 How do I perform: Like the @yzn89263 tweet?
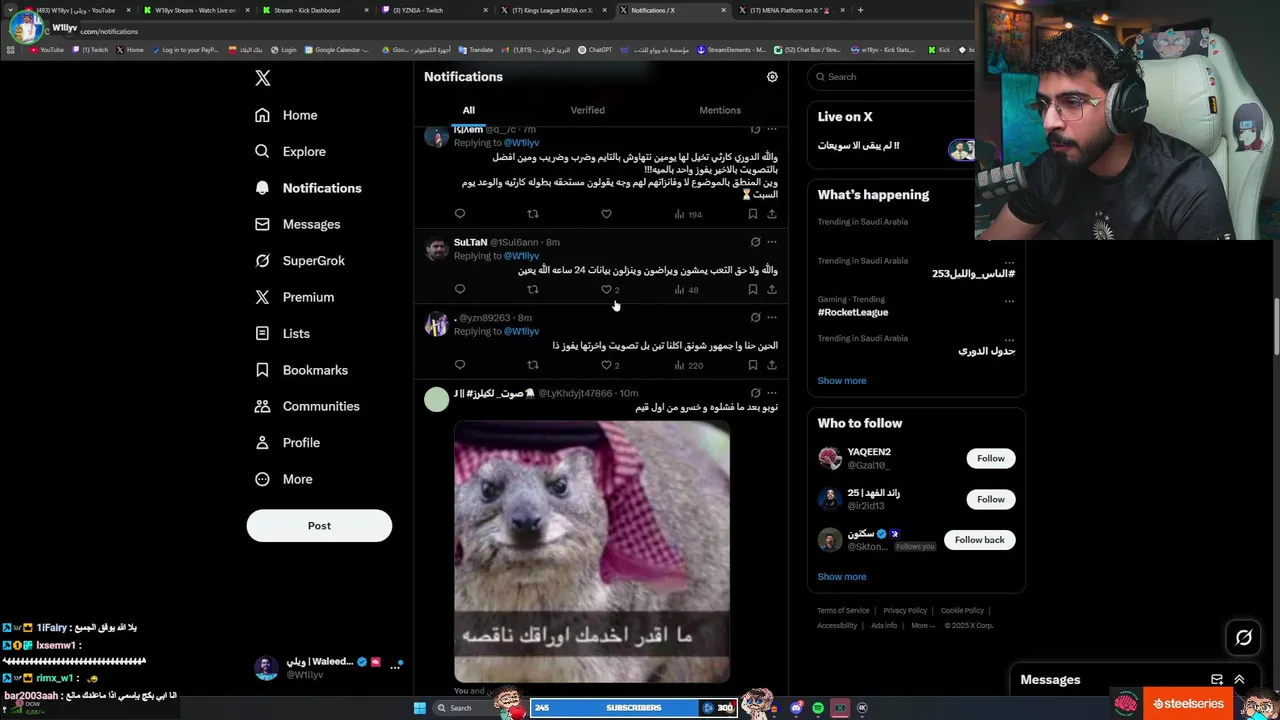click(606, 365)
